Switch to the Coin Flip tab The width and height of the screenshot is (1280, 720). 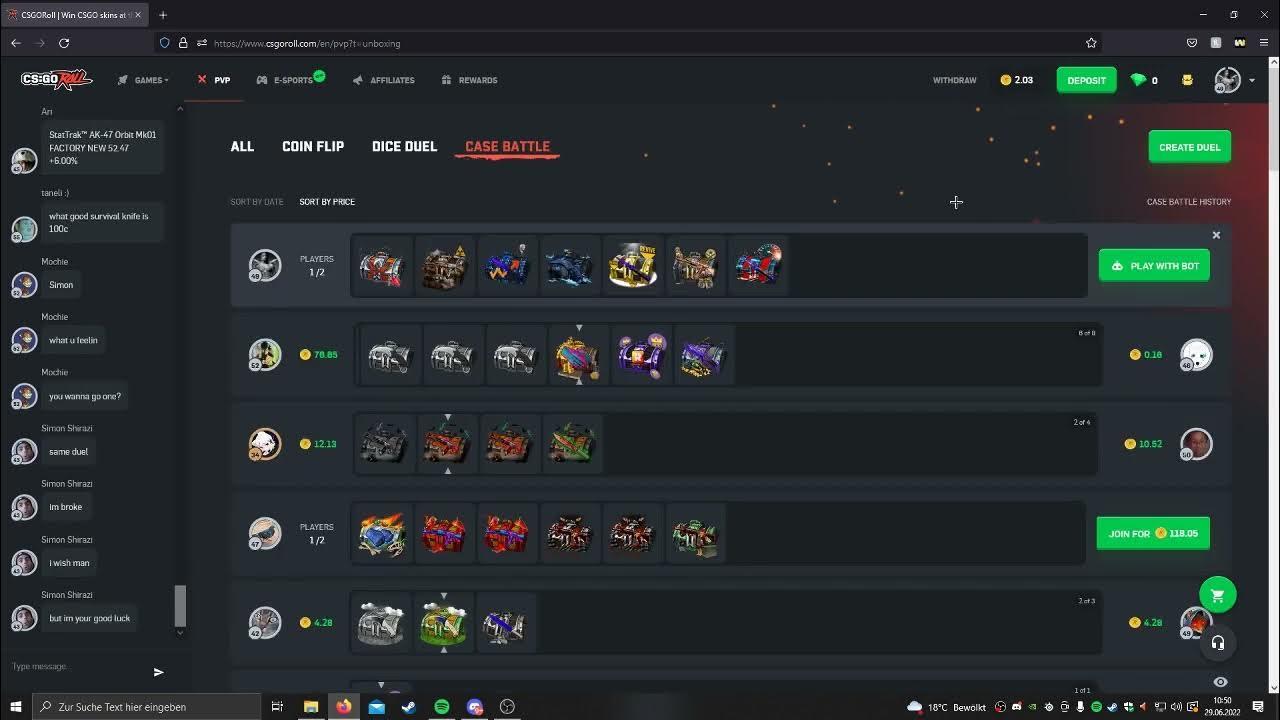coord(313,146)
